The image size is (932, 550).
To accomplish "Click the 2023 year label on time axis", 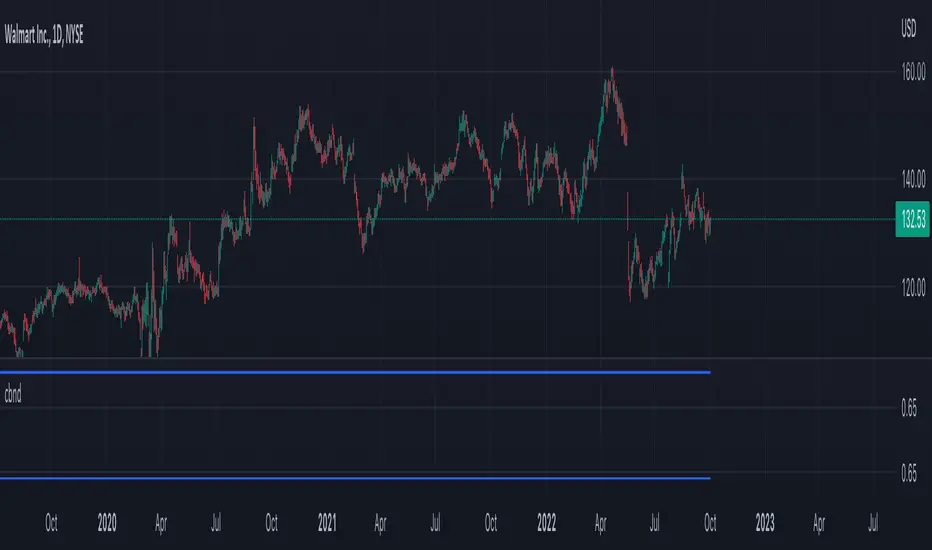I will point(765,523).
